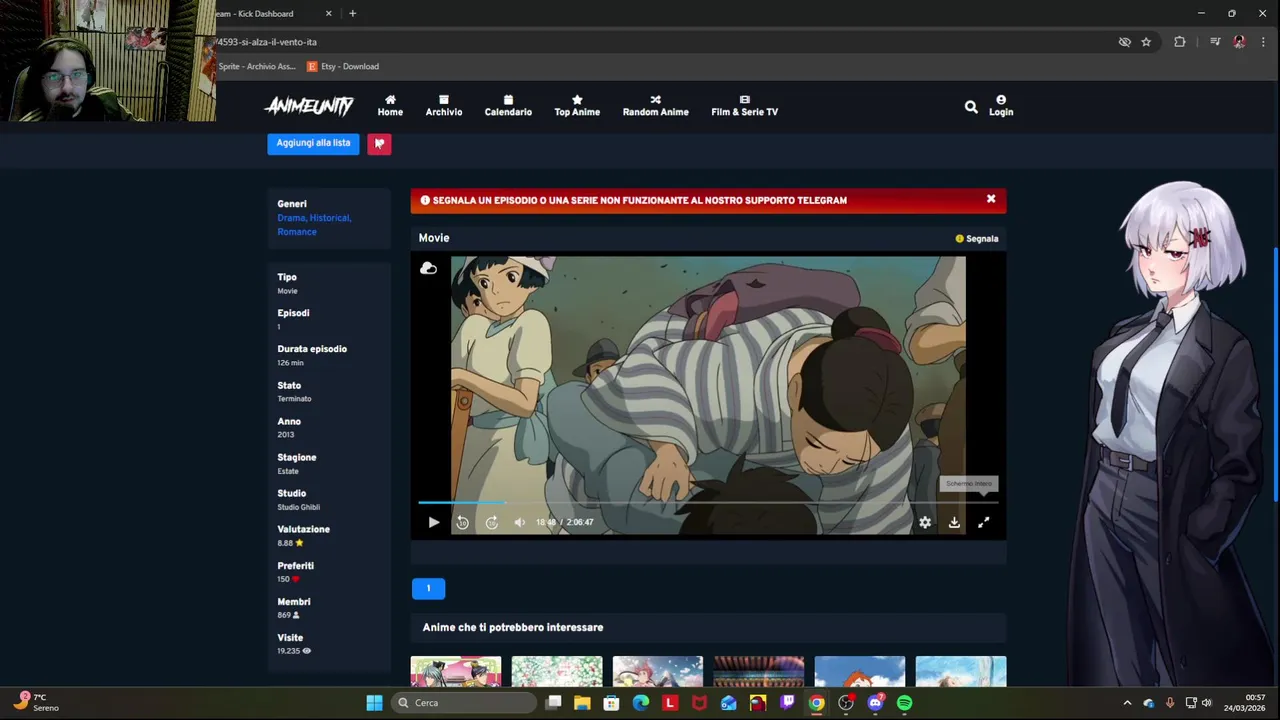This screenshot has height=720, width=1280.
Task: Open the second suggested anime thumbnail
Action: pyautogui.click(x=557, y=671)
